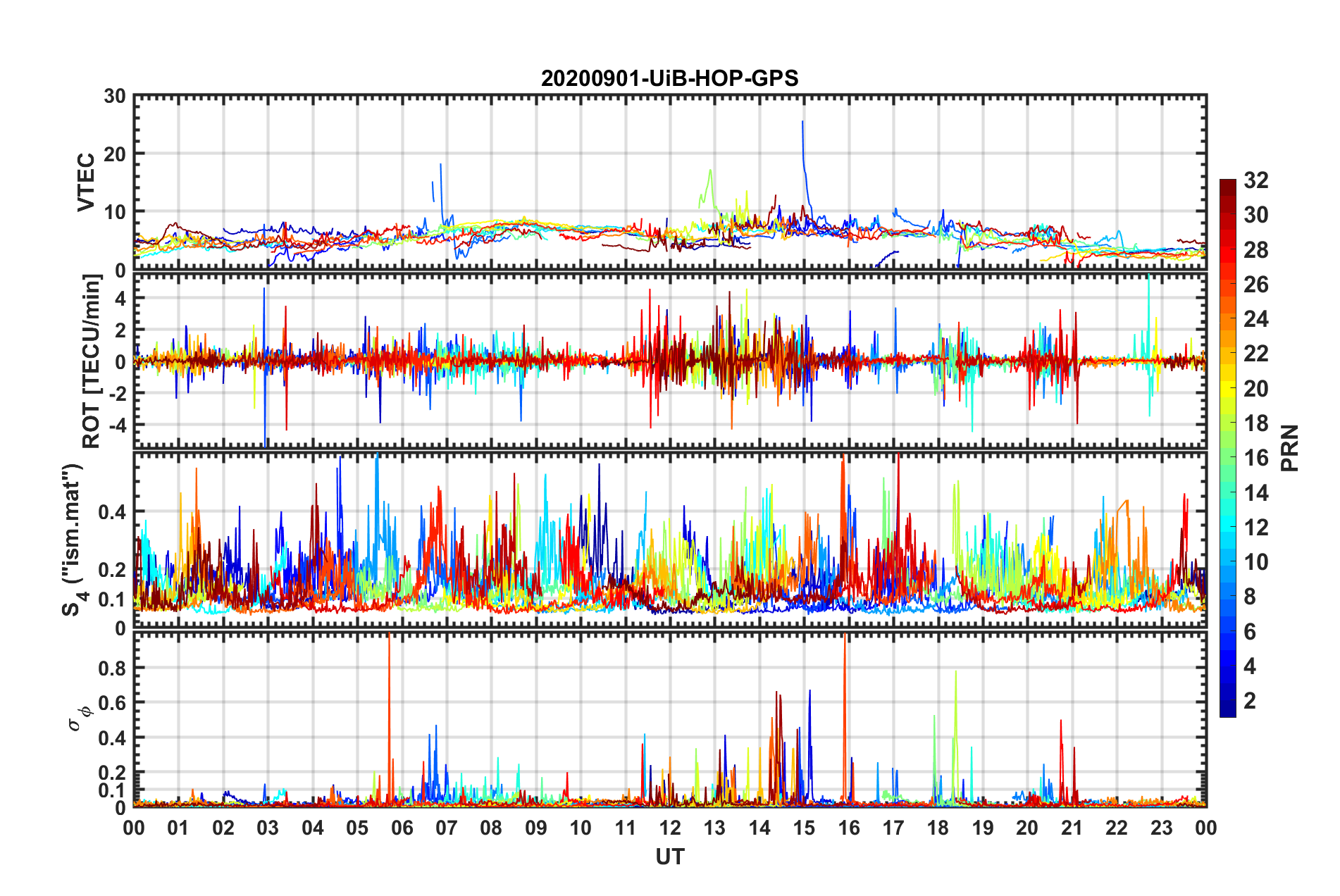Click the 12 hour tick on the UT axis

click(670, 828)
